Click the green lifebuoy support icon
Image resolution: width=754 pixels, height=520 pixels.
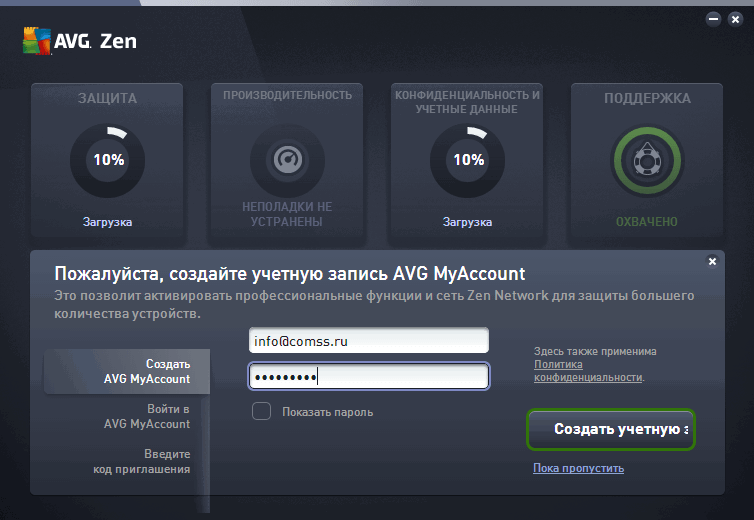pos(647,160)
